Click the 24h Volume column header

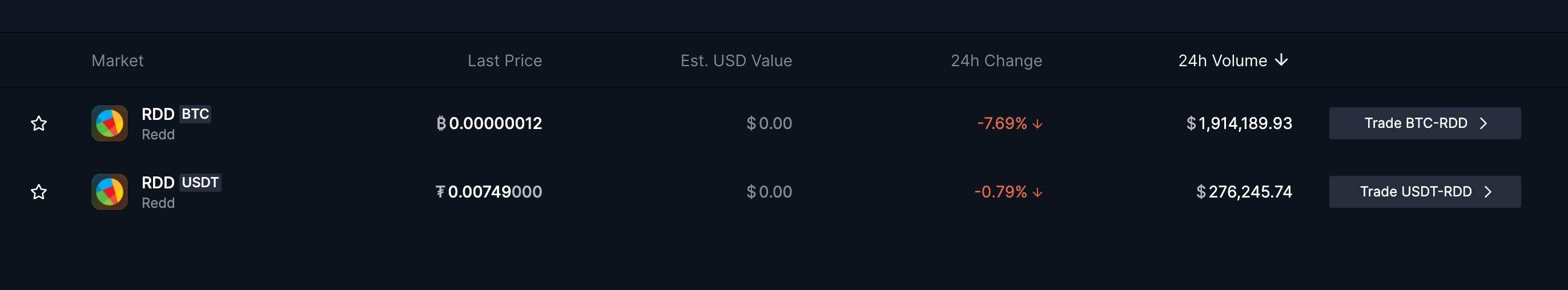point(1223,61)
